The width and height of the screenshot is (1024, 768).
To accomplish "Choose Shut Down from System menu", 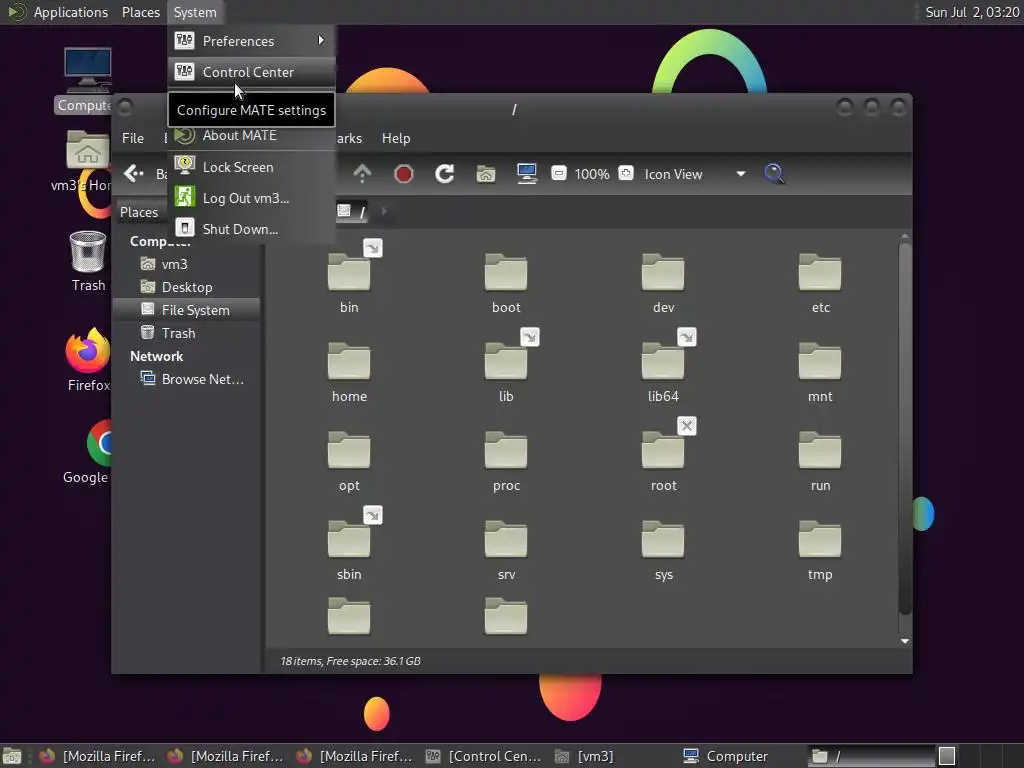I will click(x=251, y=229).
